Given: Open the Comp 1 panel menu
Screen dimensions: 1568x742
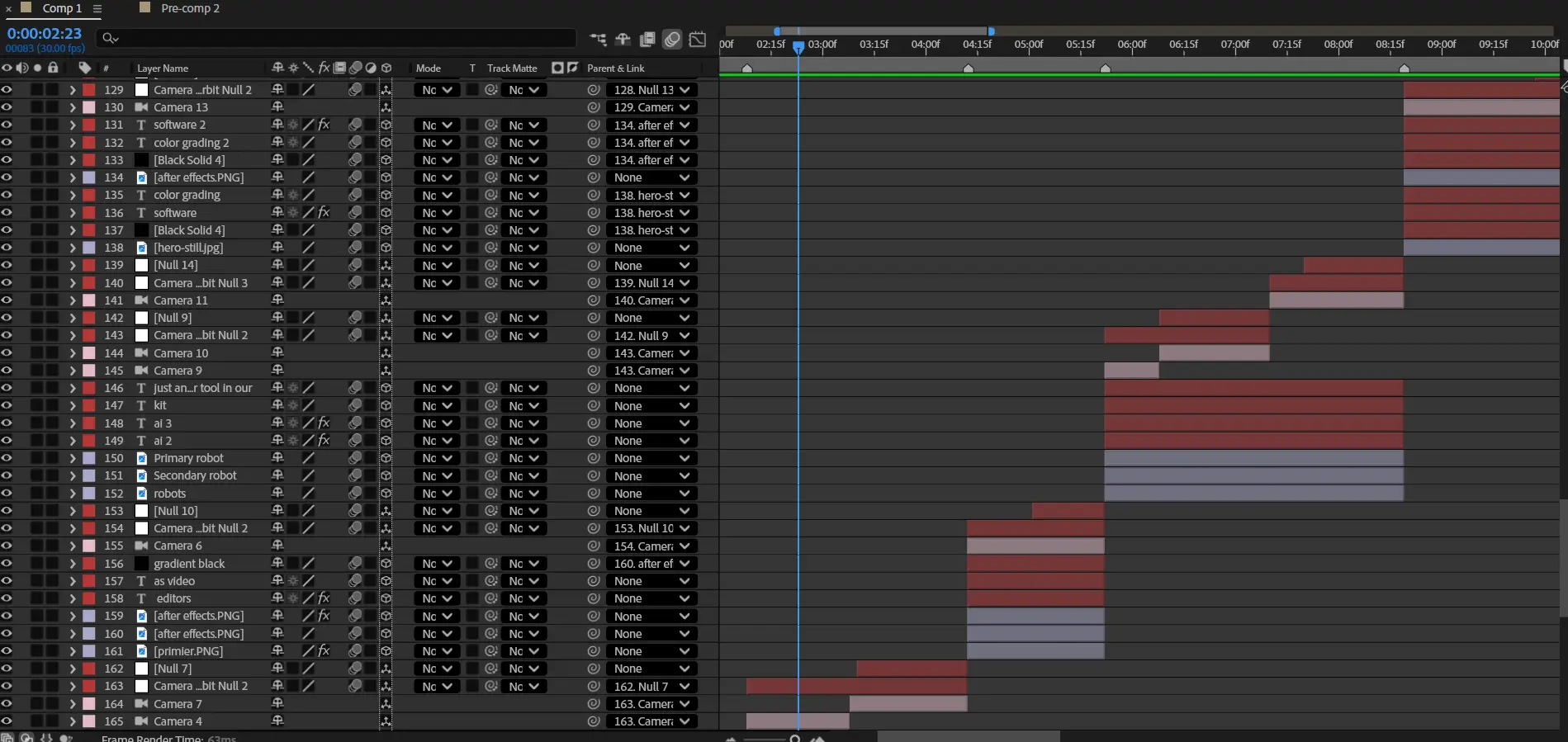Looking at the screenshot, I should pyautogui.click(x=97, y=8).
